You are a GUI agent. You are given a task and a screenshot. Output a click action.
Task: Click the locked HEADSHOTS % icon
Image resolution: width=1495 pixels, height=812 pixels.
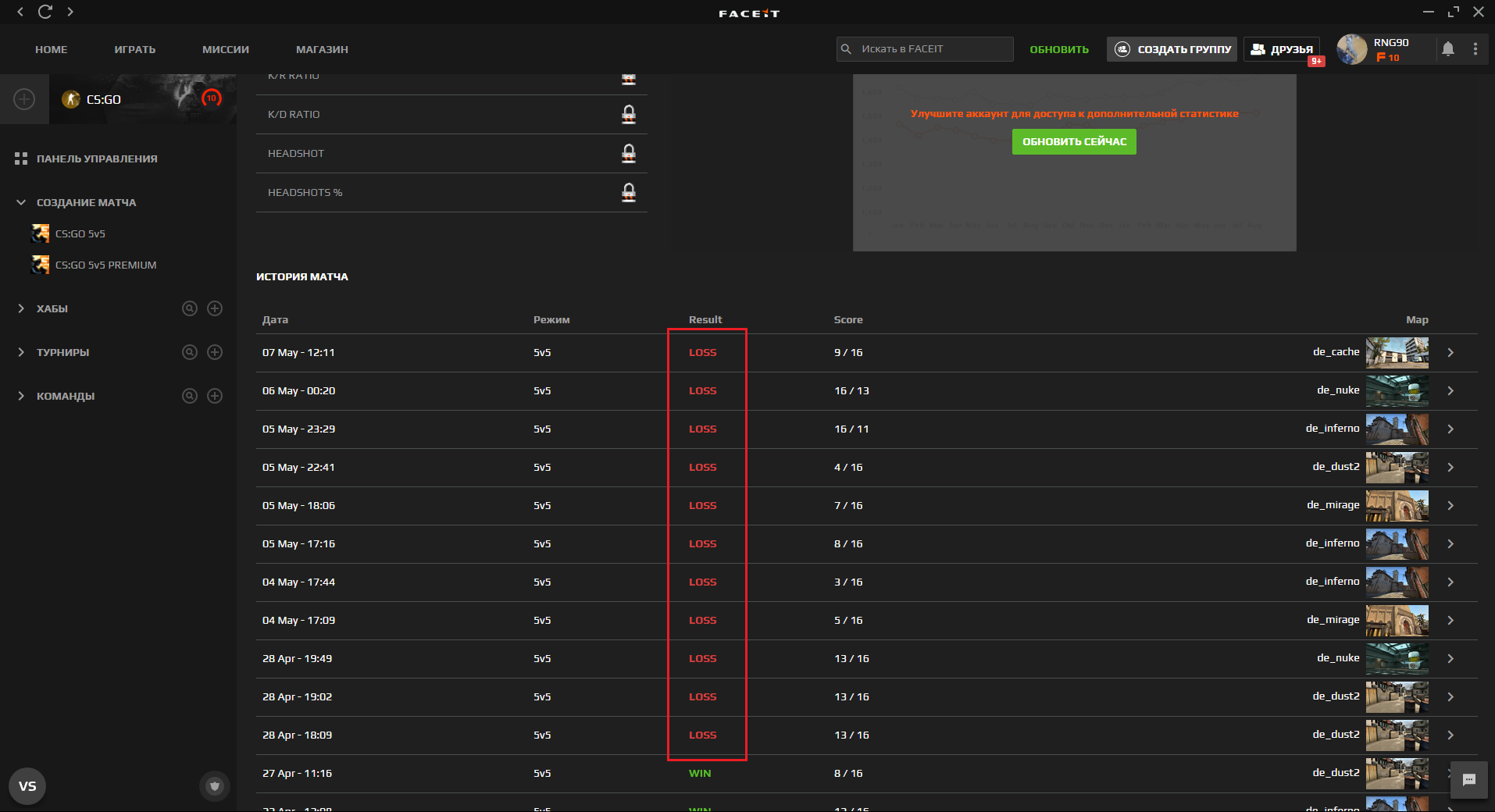[x=629, y=193]
